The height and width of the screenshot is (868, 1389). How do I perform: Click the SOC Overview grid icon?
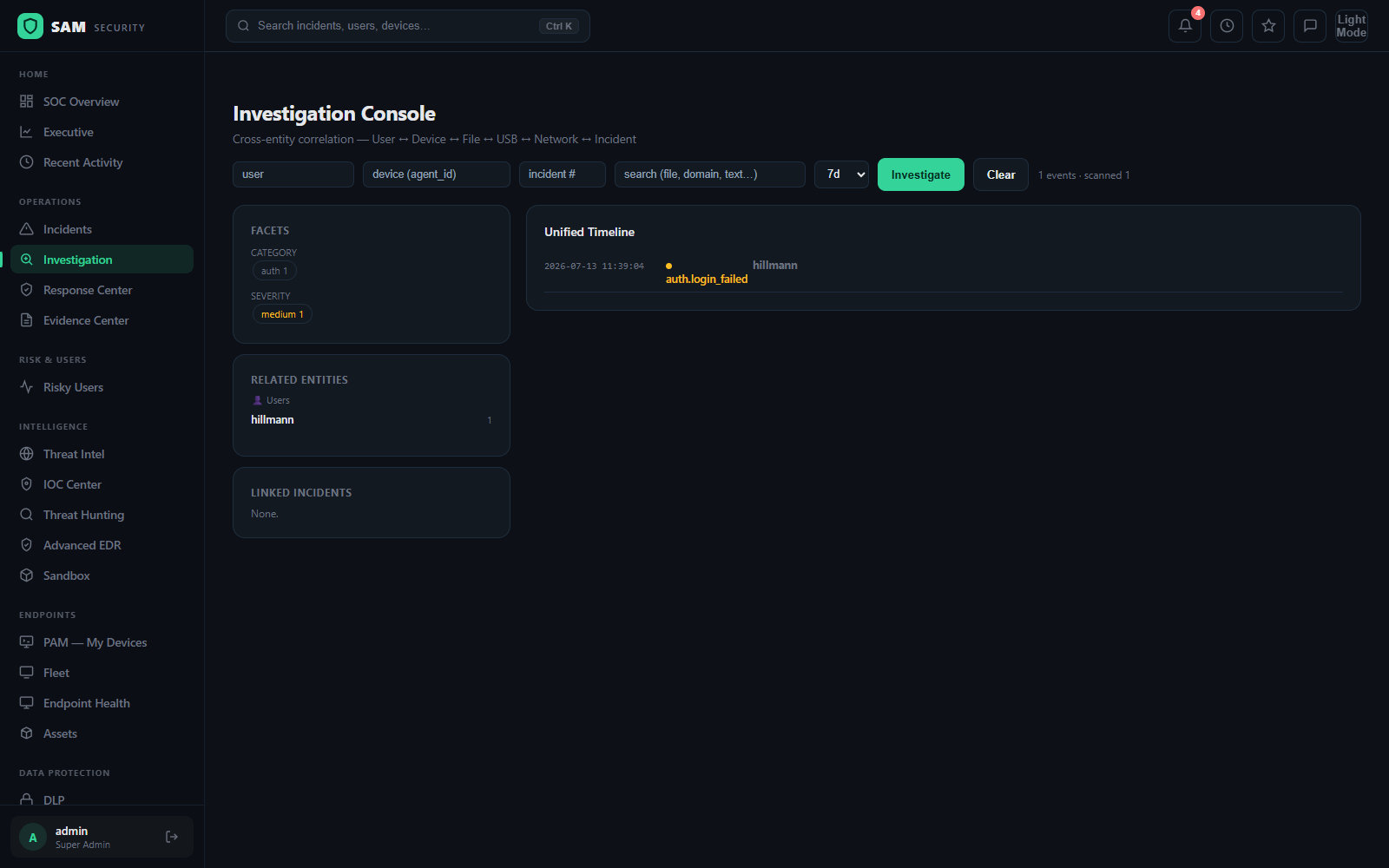(x=27, y=102)
